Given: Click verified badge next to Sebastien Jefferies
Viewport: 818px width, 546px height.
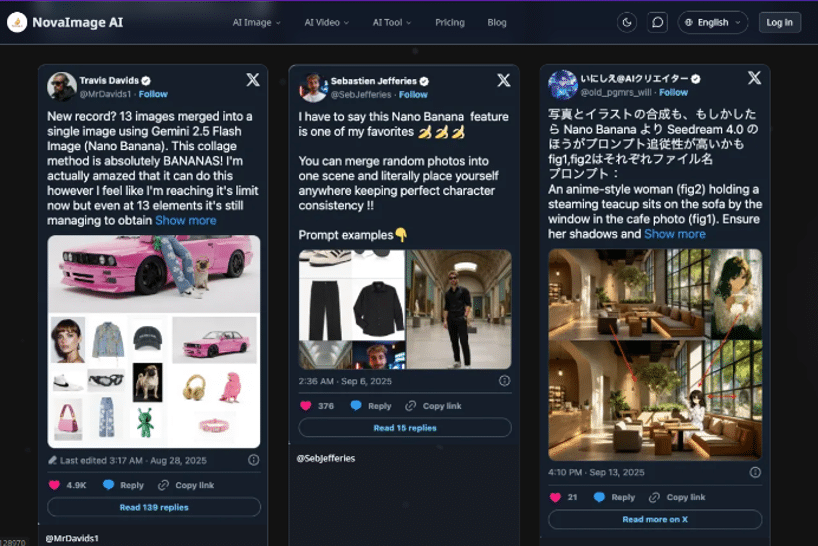Looking at the screenshot, I should point(424,81).
